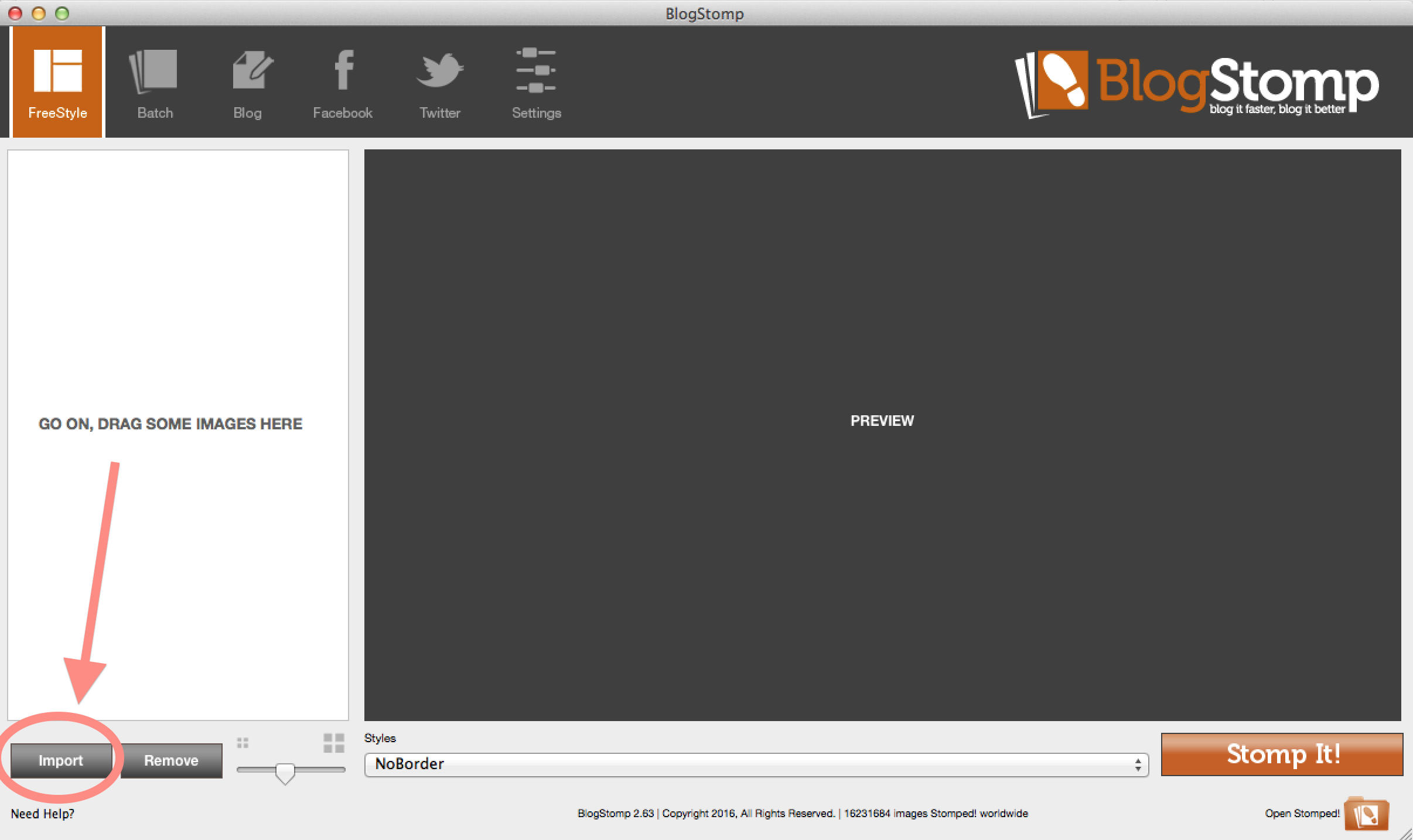Open the Styles NoBorder dropdown
This screenshot has height=840, width=1413.
756,764
